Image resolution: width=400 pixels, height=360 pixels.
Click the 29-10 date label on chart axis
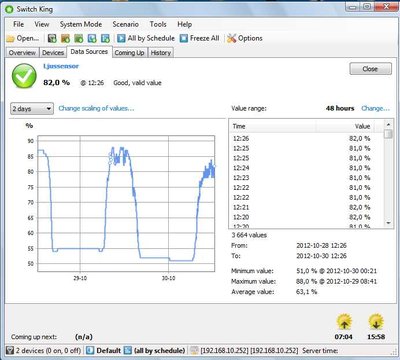[x=80, y=278]
